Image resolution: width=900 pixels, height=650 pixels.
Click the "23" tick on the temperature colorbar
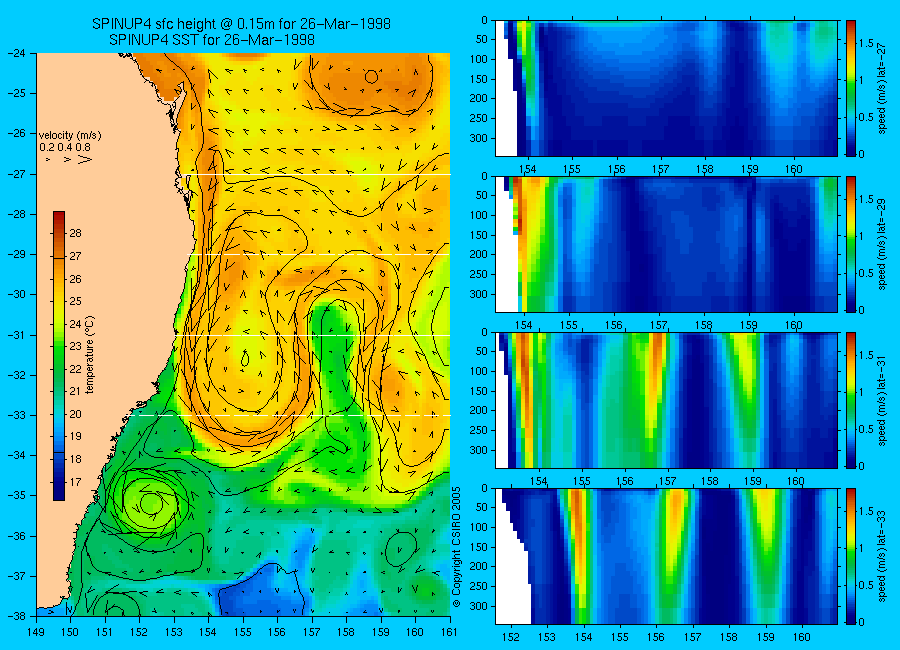[75, 346]
